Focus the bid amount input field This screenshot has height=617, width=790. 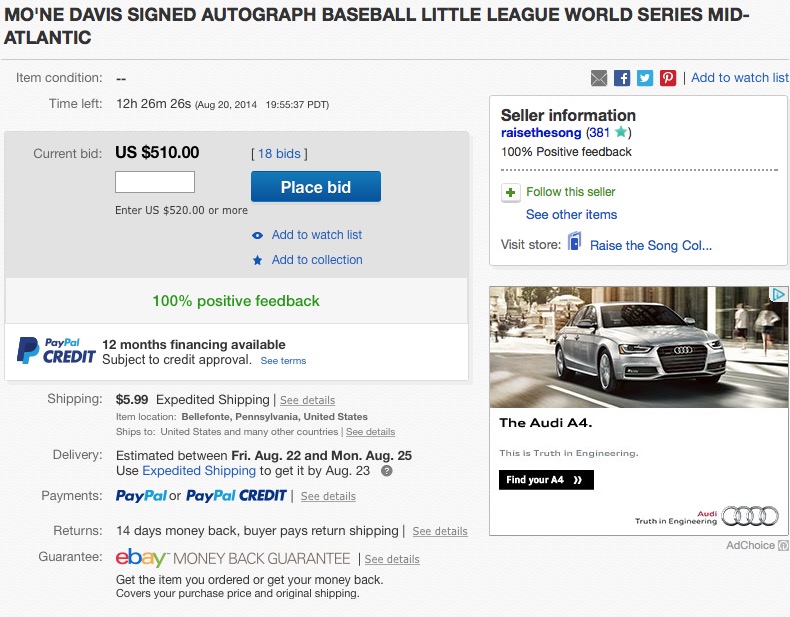point(155,182)
